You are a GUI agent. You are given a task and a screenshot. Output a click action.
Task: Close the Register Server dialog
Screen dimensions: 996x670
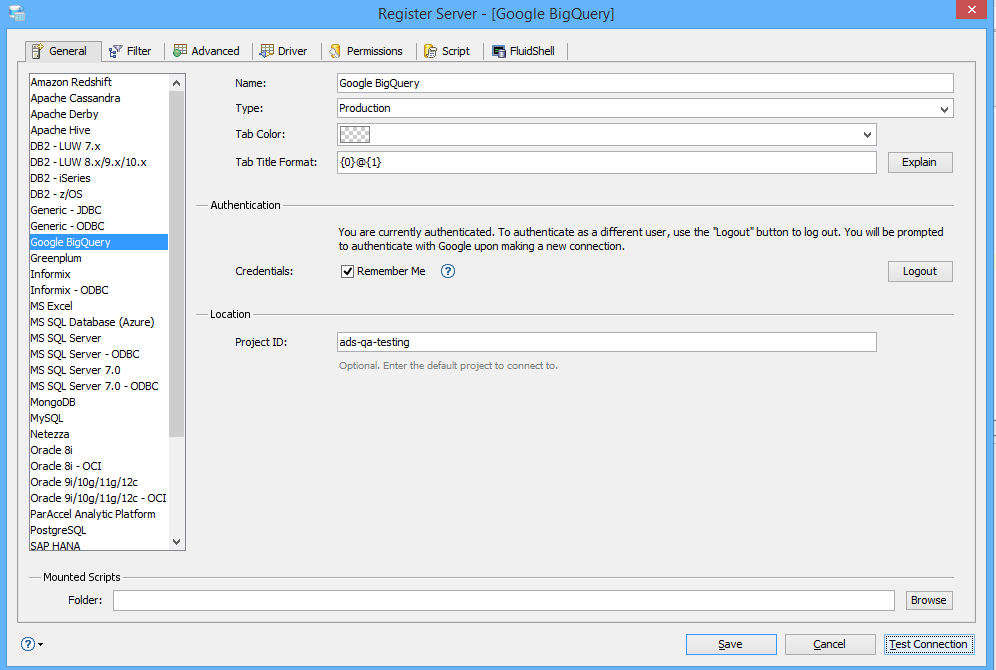tap(971, 10)
